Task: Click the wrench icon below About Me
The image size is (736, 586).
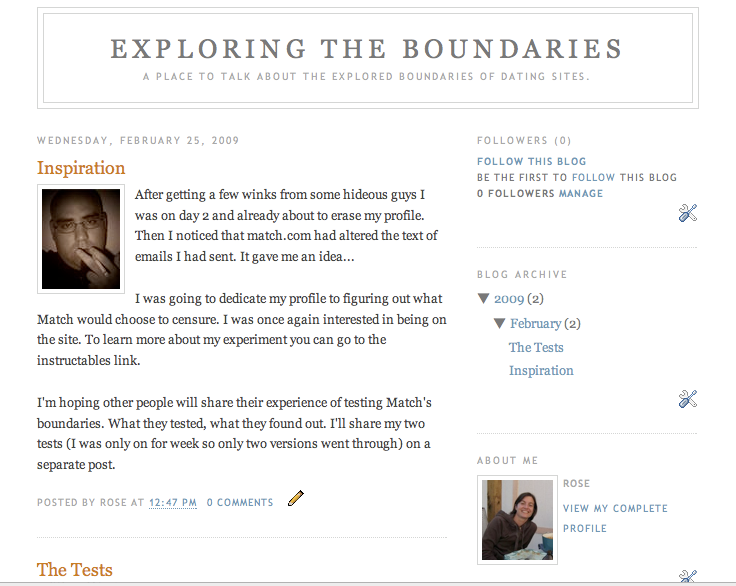Action: click(687, 577)
